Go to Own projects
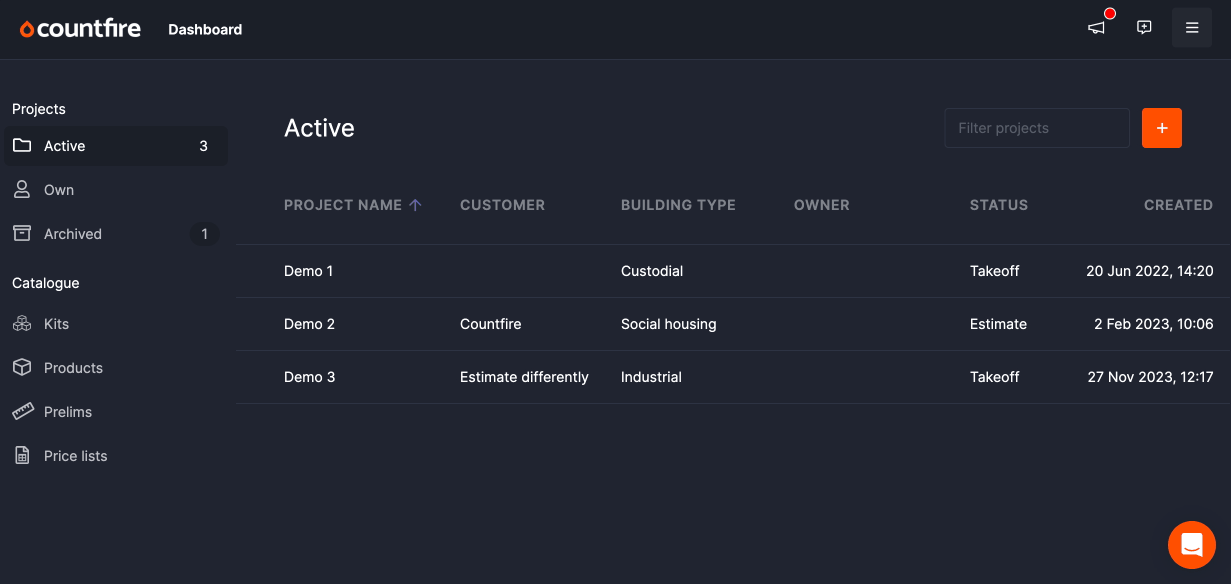This screenshot has height=584, width=1231. [x=116, y=190]
